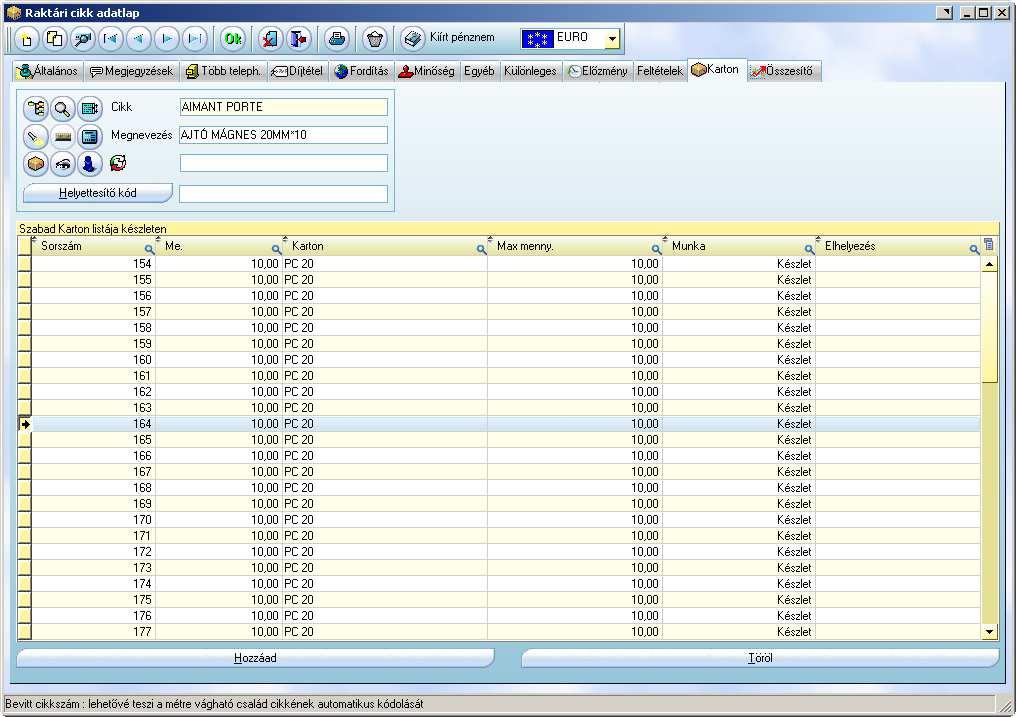Click search icon in Sorszám column header
The height and width of the screenshot is (717, 1016).
(149, 249)
